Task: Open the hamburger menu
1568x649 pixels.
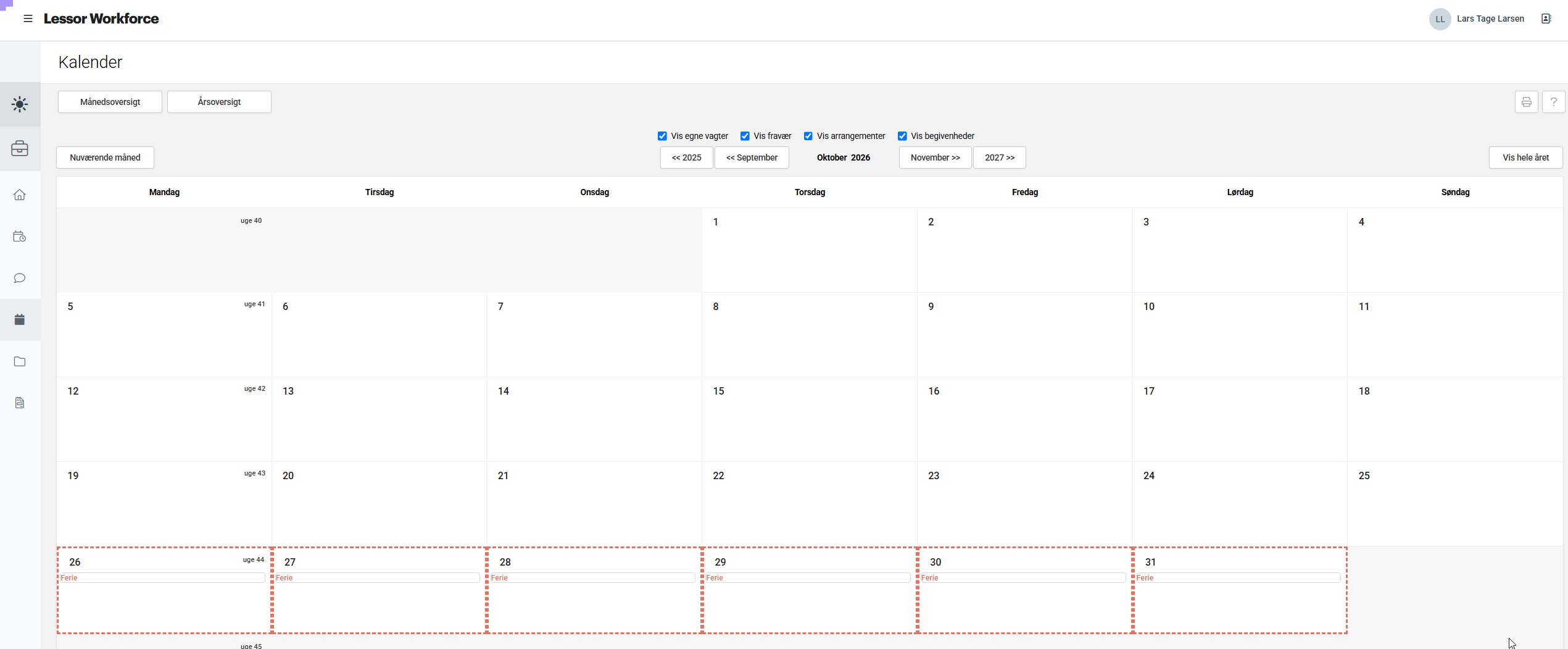Action: 28,19
